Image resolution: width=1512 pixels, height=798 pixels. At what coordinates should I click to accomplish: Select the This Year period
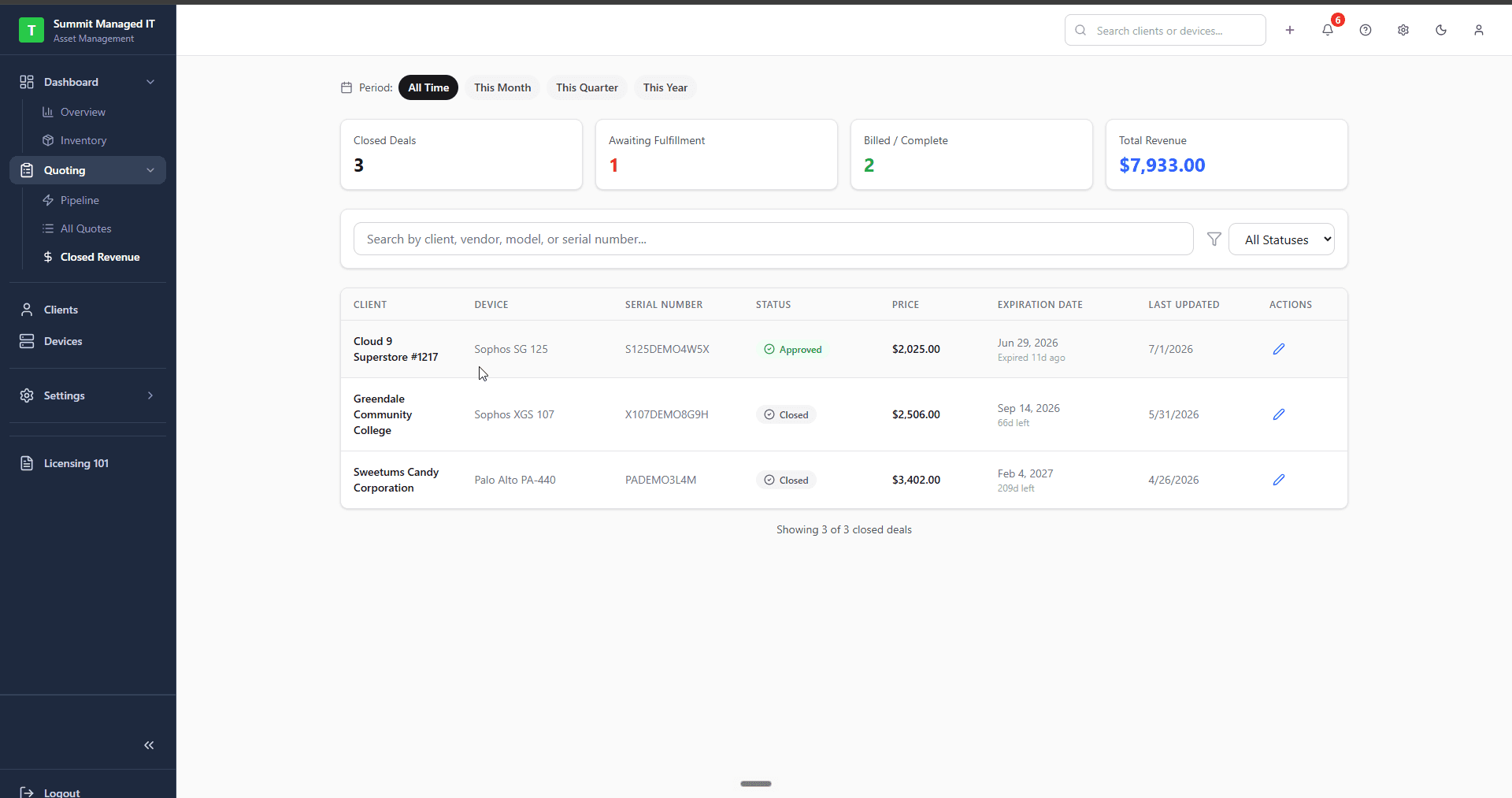665,87
